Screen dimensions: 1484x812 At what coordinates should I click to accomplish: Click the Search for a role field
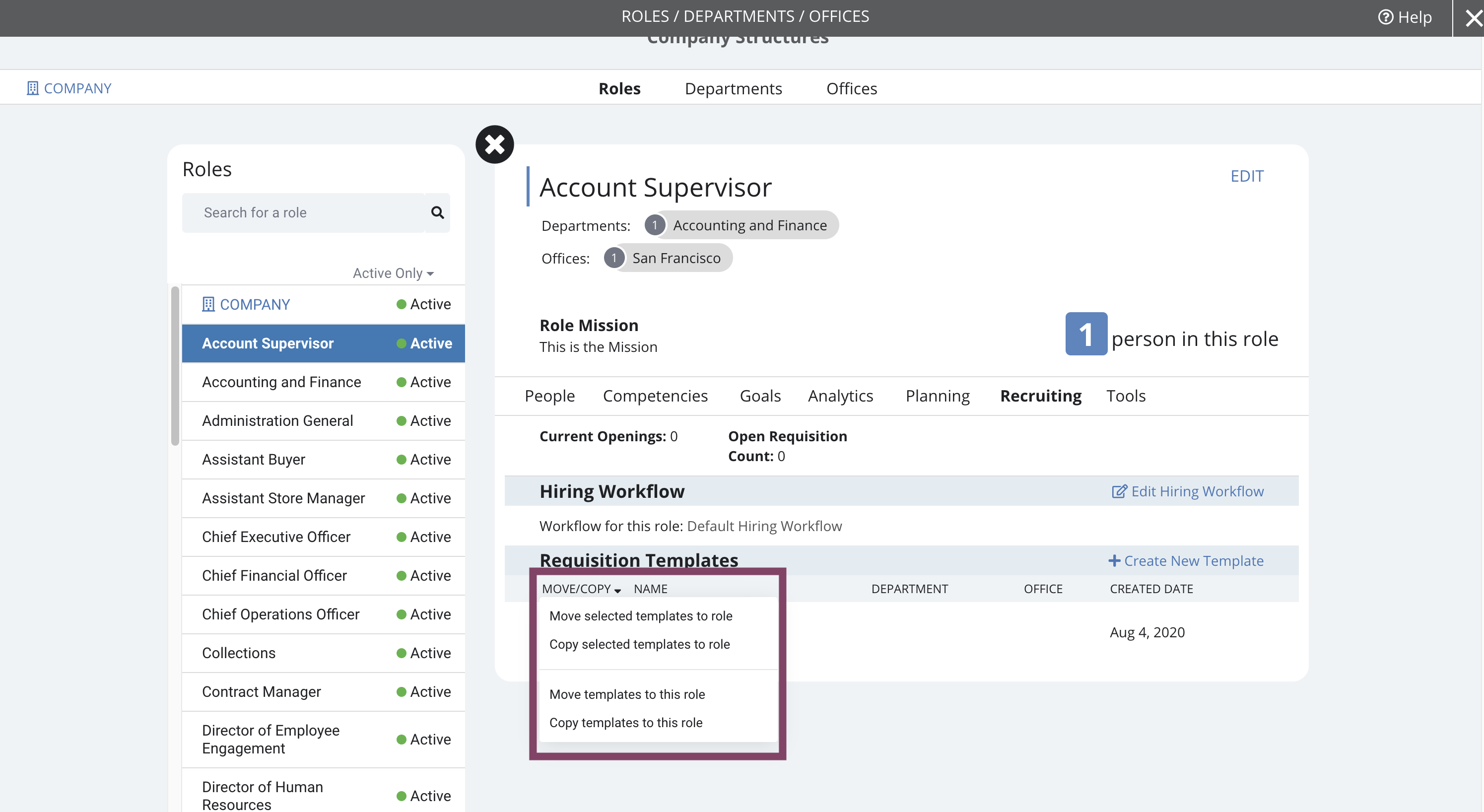pos(303,212)
